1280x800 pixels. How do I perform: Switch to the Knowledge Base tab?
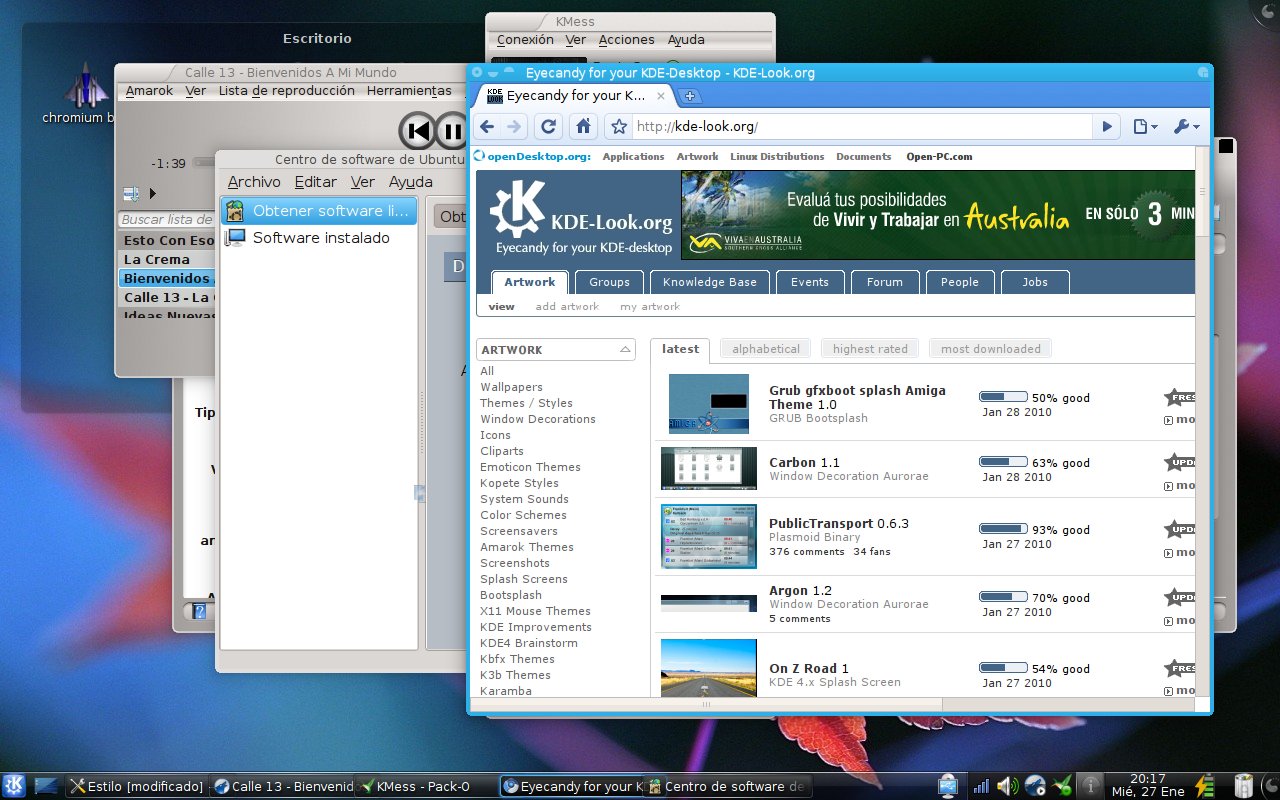click(709, 282)
